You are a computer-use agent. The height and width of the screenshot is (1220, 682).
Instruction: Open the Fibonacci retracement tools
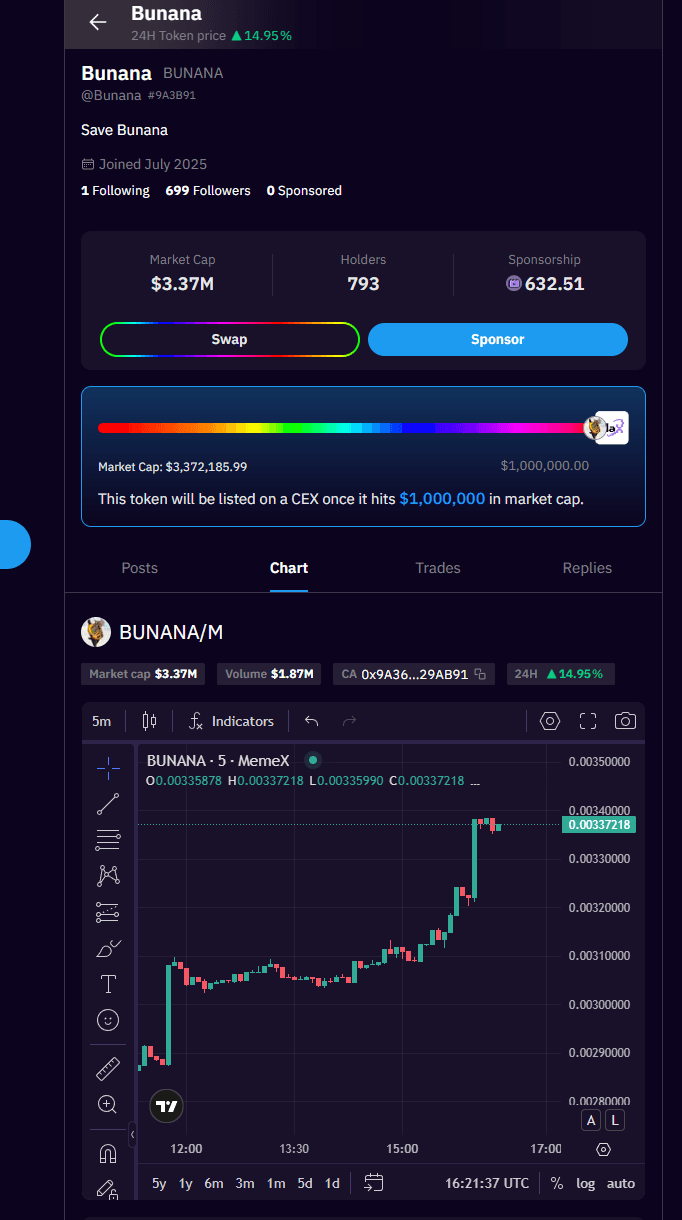pyautogui.click(x=108, y=839)
